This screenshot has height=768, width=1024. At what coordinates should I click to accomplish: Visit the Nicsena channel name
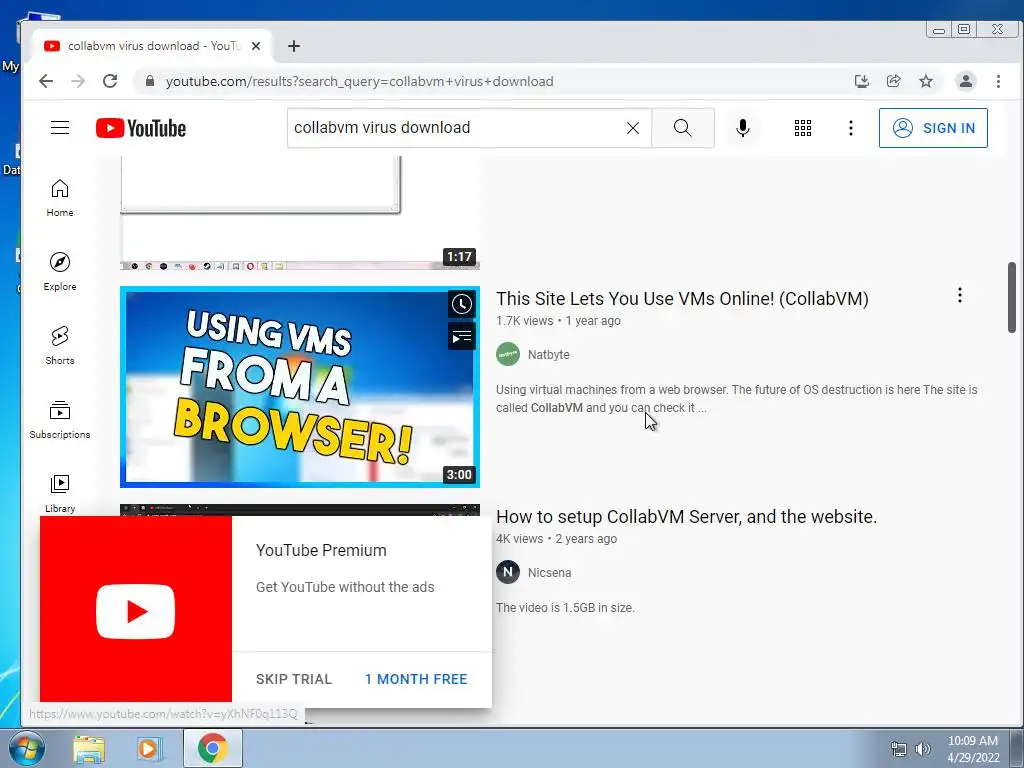coord(549,573)
